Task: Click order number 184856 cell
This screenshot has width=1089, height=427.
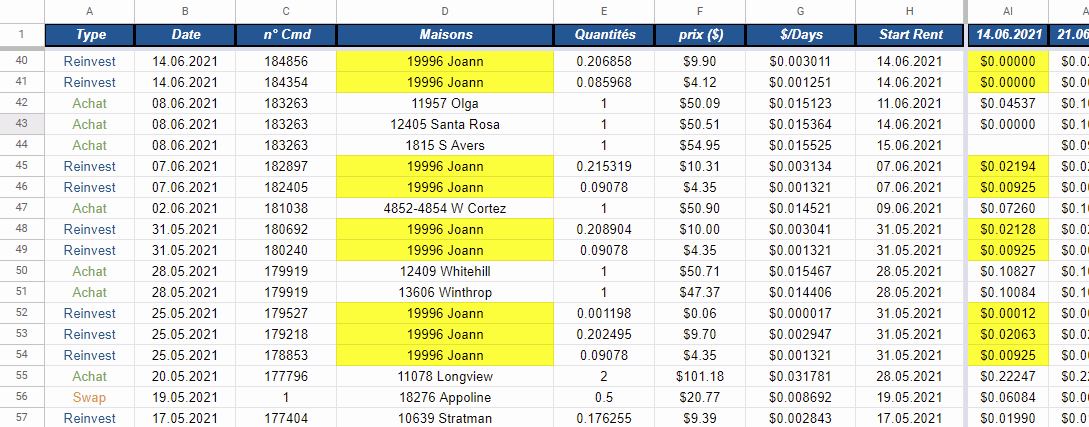Action: [286, 61]
